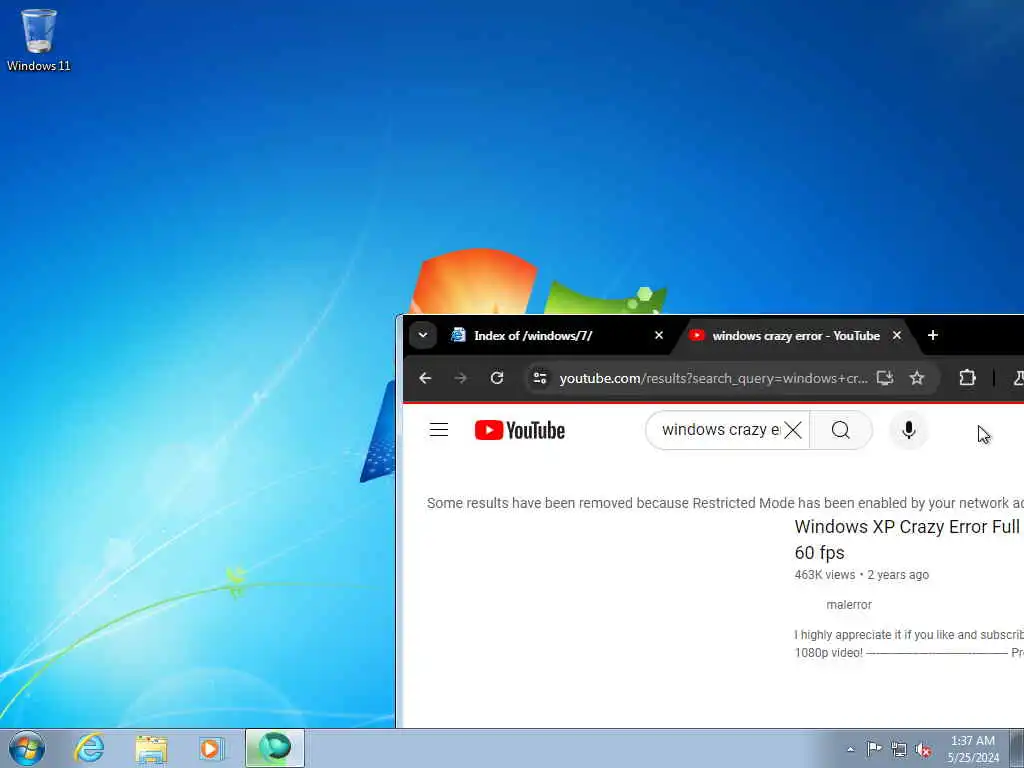Close the Index of /windows/7/ tab
1024x768 pixels.
pos(659,335)
